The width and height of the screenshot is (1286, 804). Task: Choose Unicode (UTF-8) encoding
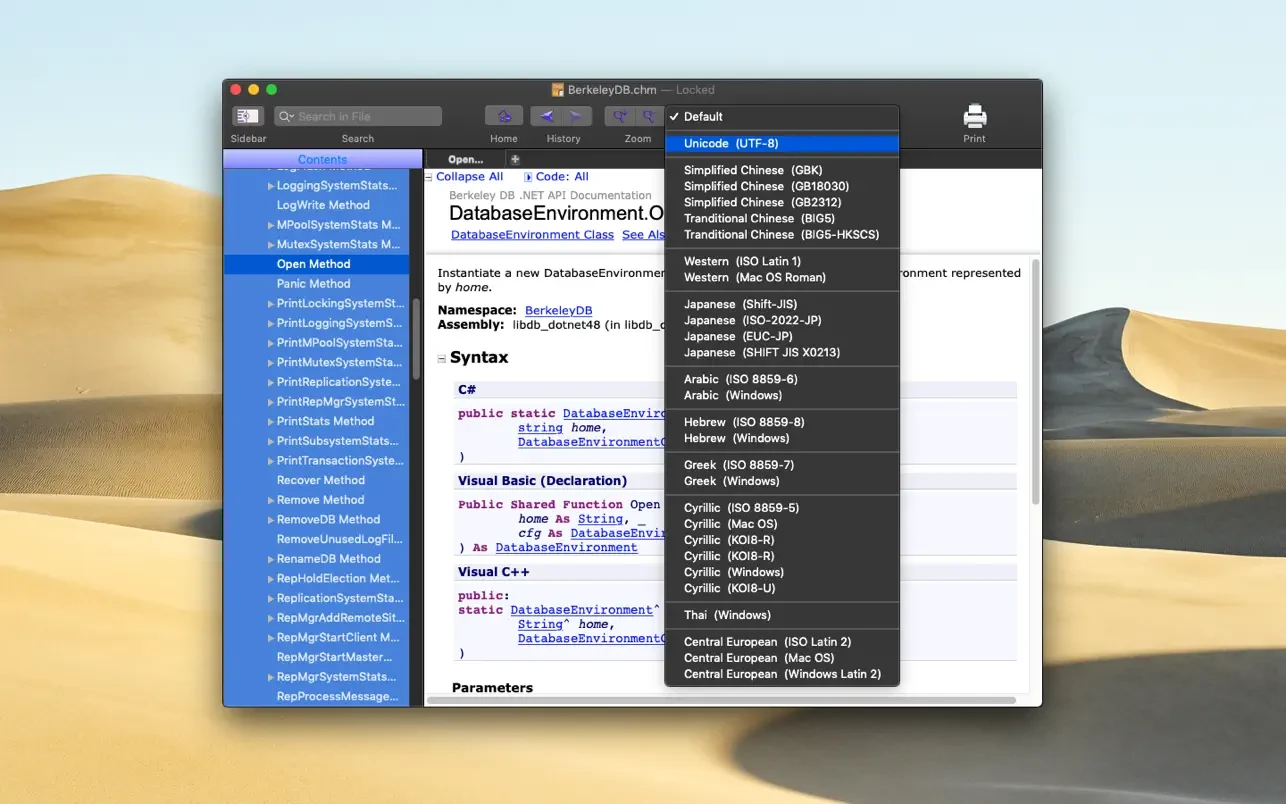[730, 144]
